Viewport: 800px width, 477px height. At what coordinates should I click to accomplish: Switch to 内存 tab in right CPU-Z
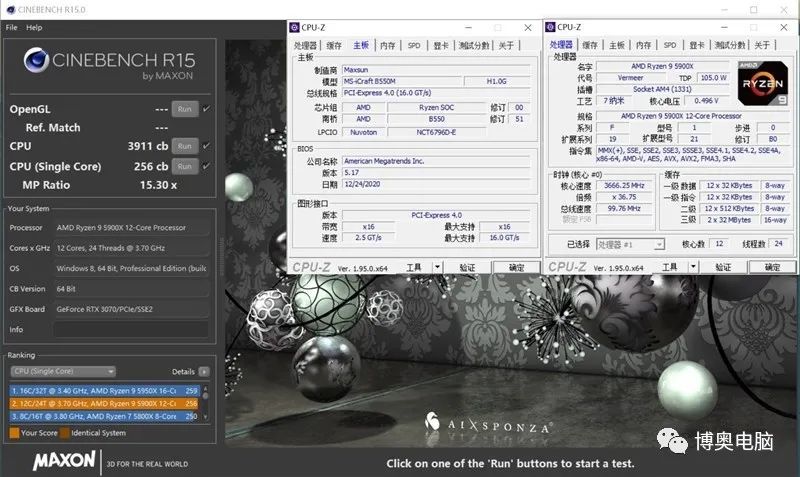[643, 45]
